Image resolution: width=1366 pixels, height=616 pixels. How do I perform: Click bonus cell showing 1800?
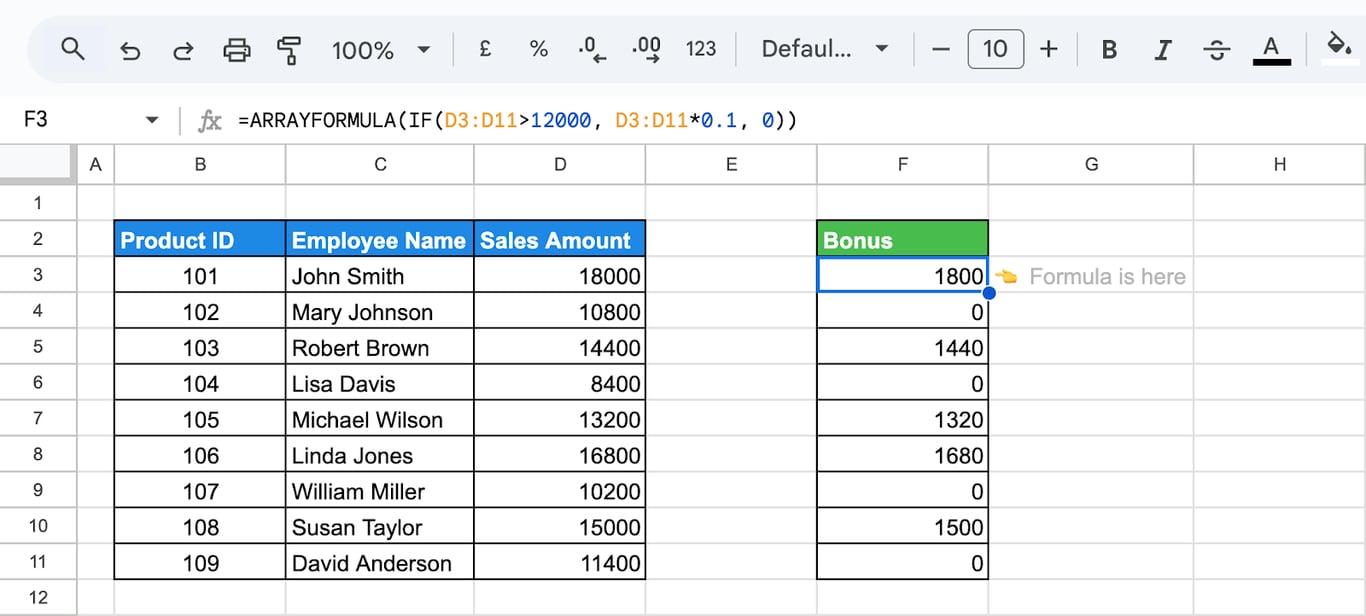coord(903,275)
